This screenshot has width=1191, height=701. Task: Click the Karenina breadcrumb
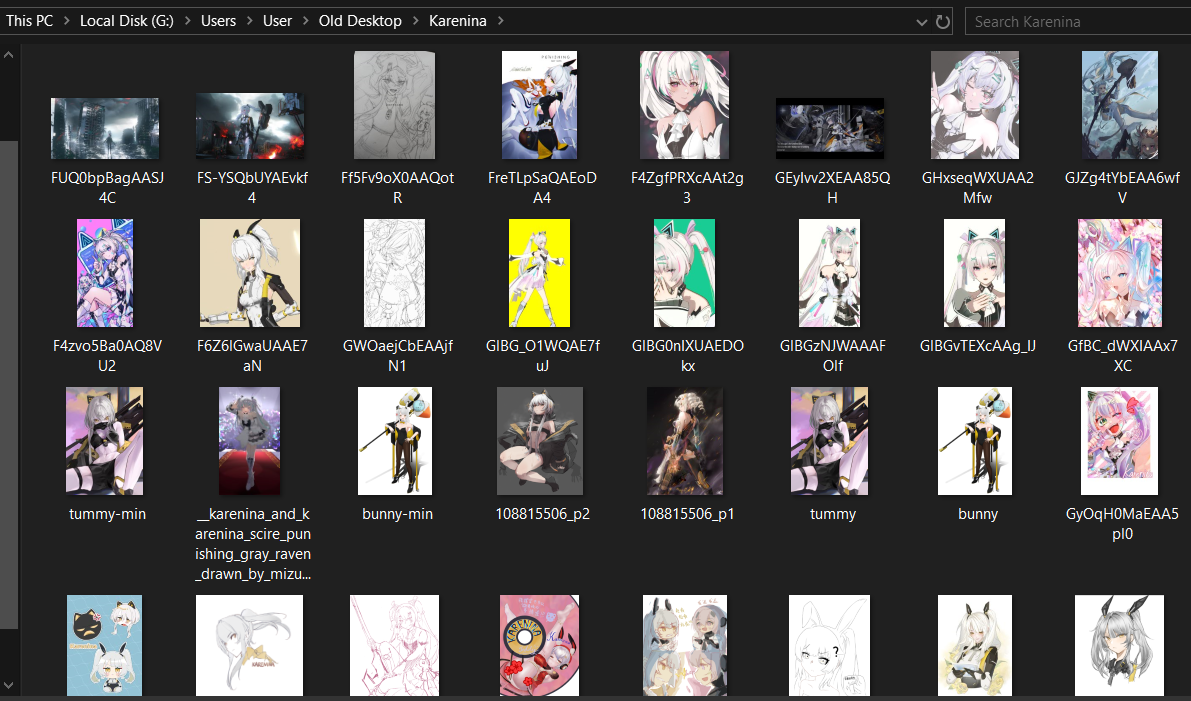[x=457, y=21]
